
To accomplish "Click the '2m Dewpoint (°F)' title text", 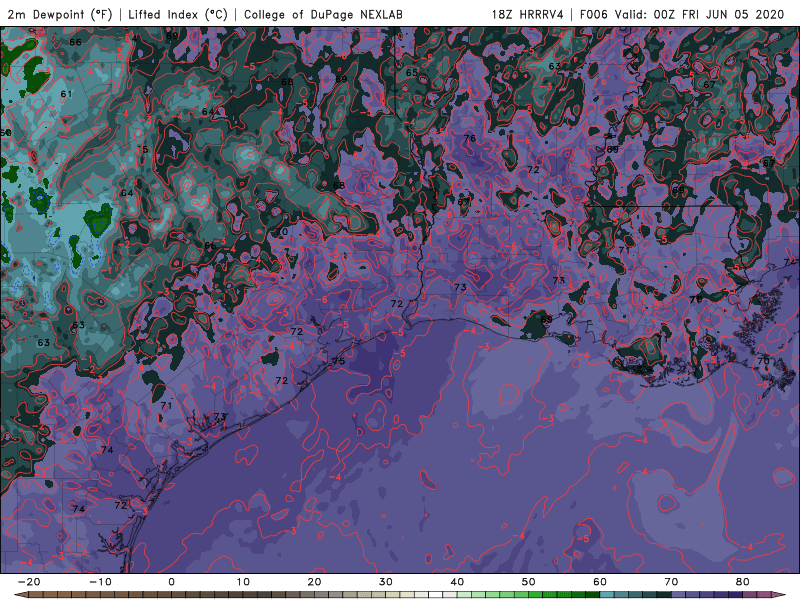I will (59, 14).
